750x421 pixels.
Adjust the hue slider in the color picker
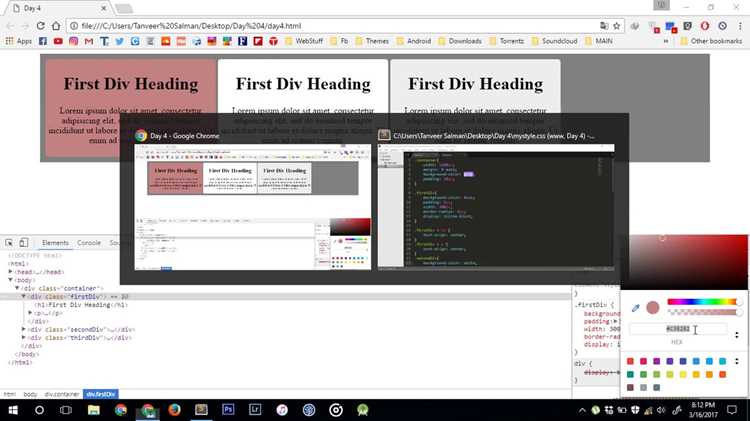703,302
